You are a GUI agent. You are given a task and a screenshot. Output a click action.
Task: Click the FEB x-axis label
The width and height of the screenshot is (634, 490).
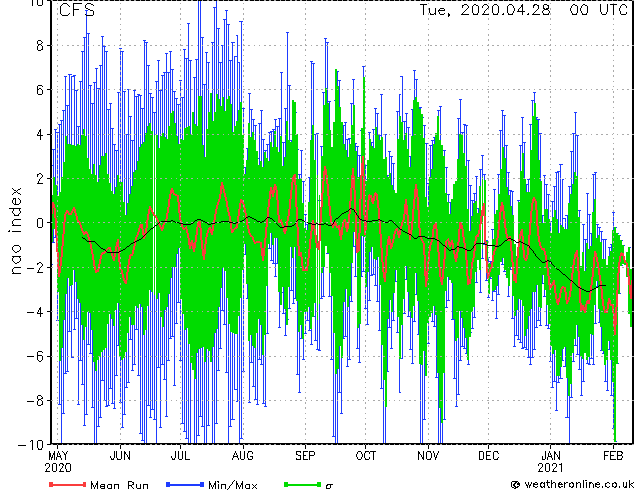click(x=613, y=456)
